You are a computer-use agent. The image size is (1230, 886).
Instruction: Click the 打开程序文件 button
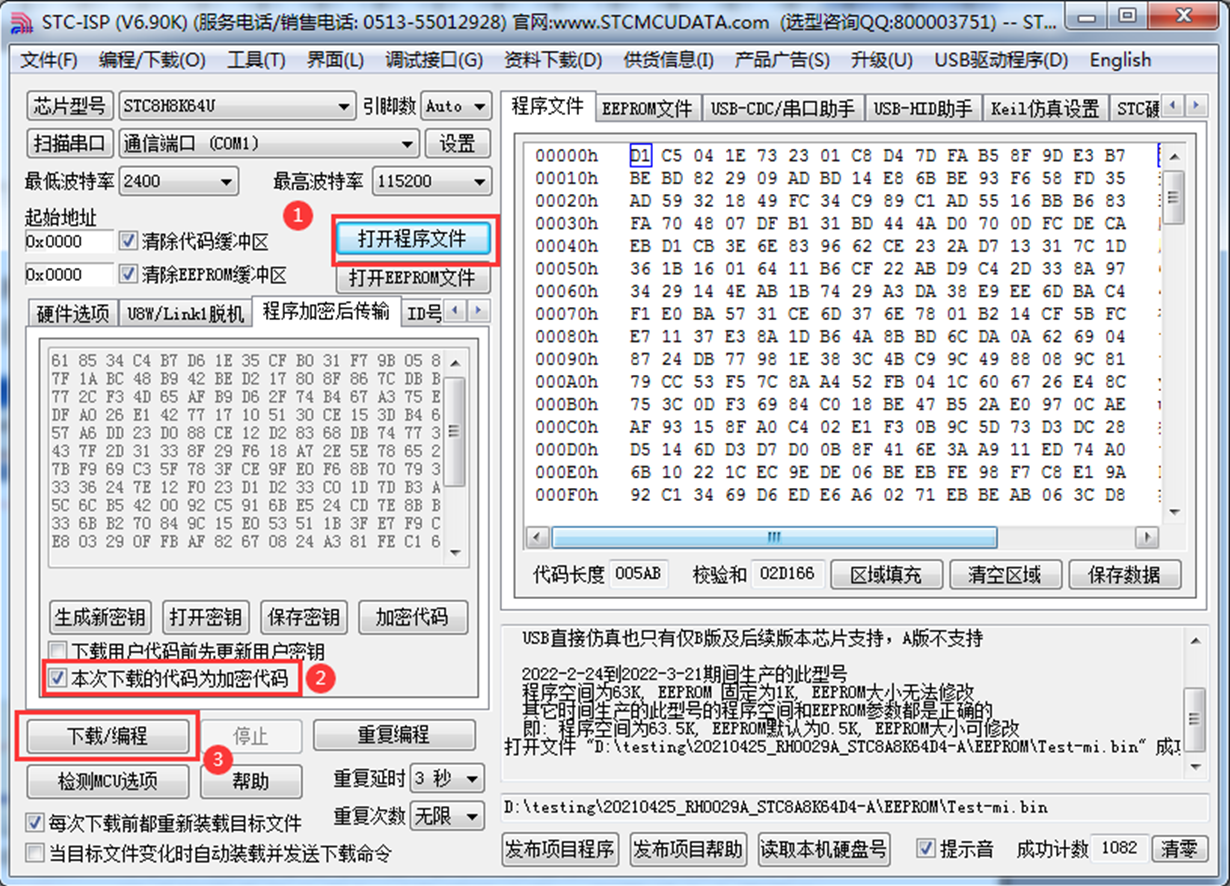point(413,238)
